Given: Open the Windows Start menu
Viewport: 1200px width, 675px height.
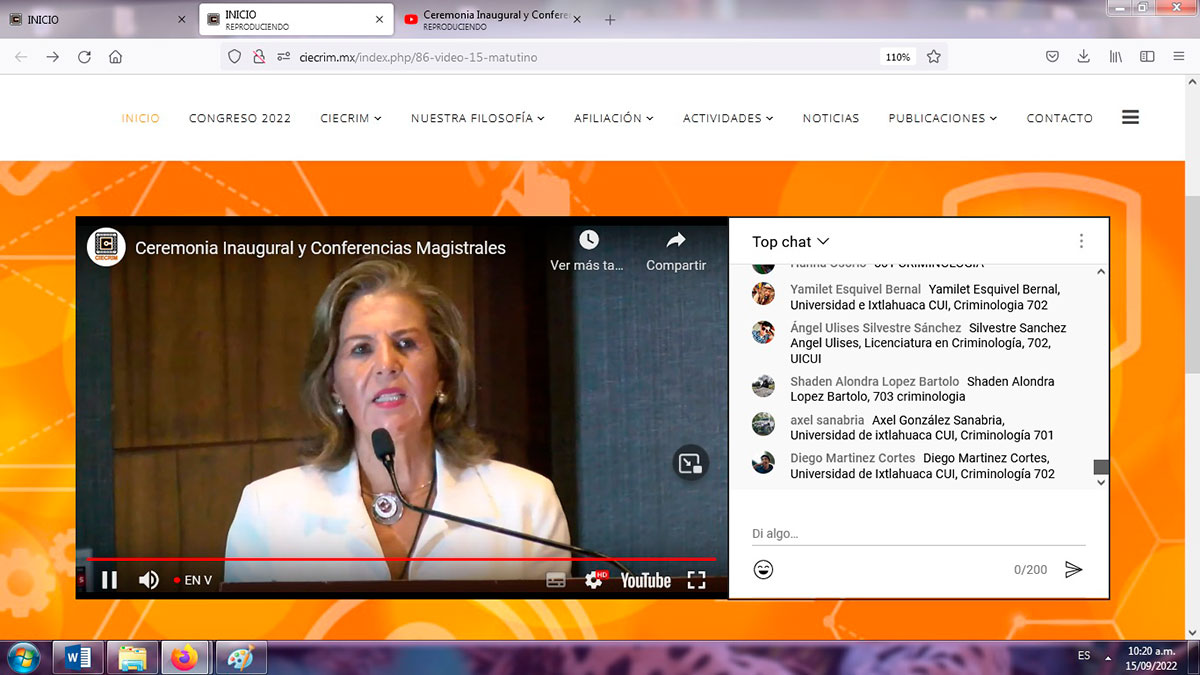Looking at the screenshot, I should (22, 658).
